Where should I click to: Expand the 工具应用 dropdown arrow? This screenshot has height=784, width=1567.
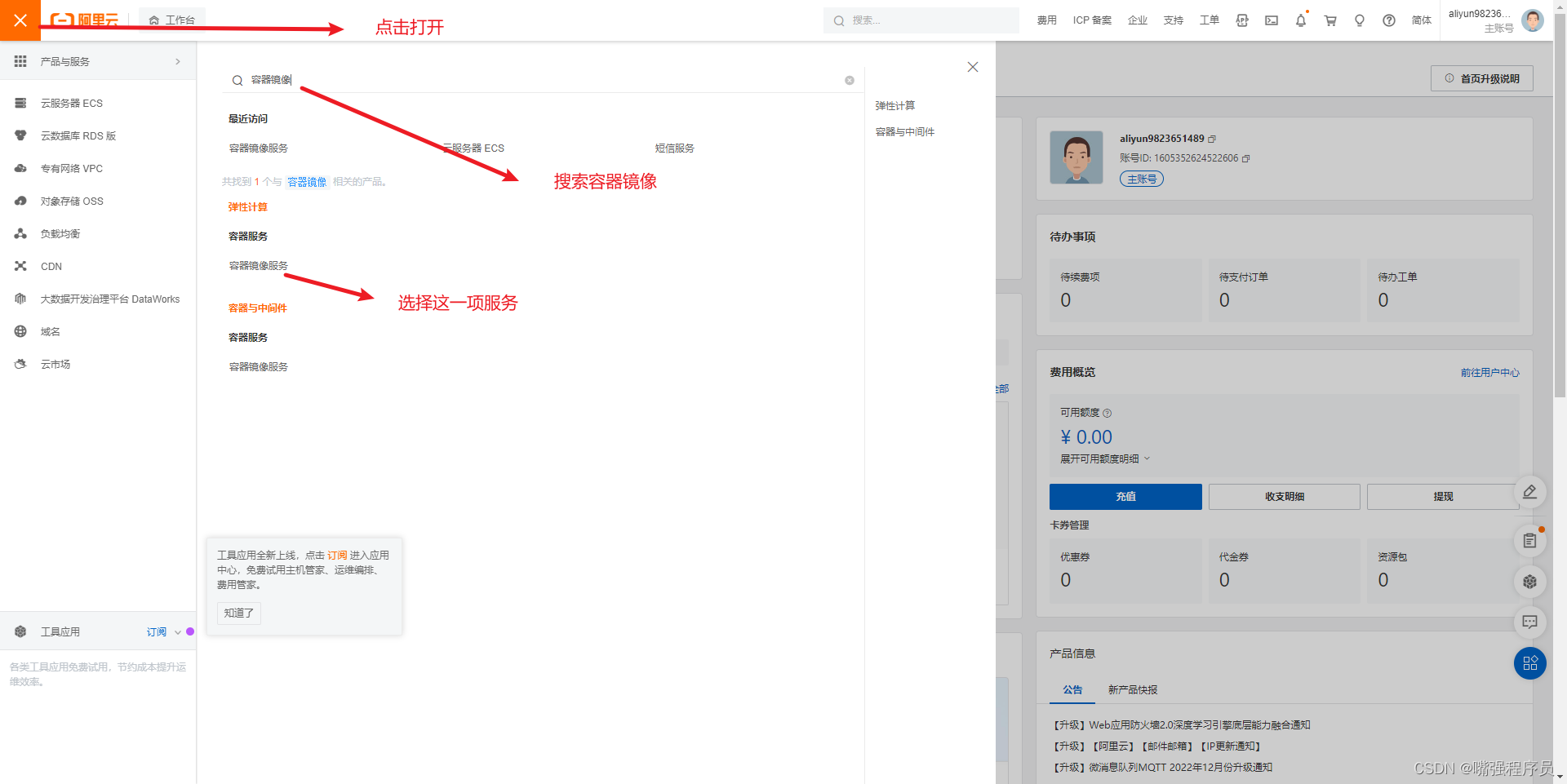pos(178,632)
